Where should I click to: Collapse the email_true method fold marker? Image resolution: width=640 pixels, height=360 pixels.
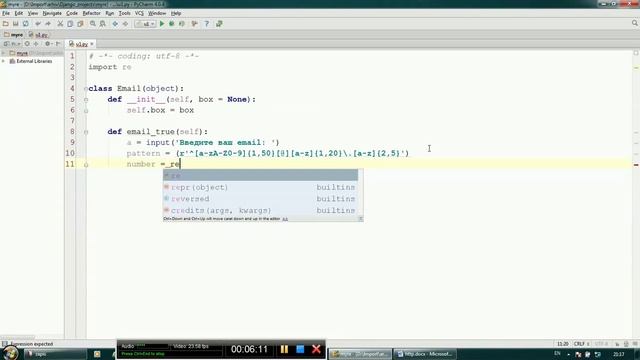(86, 132)
